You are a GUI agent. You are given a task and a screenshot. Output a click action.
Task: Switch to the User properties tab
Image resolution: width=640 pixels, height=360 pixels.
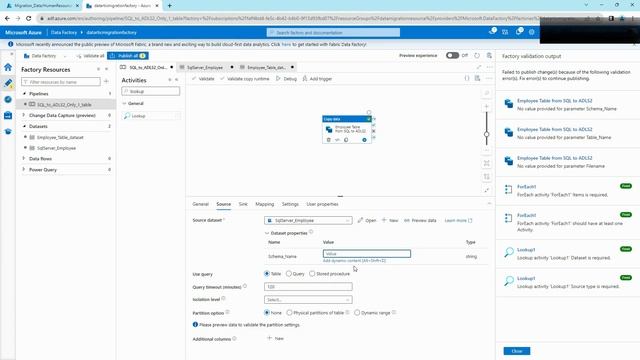[x=322, y=204]
